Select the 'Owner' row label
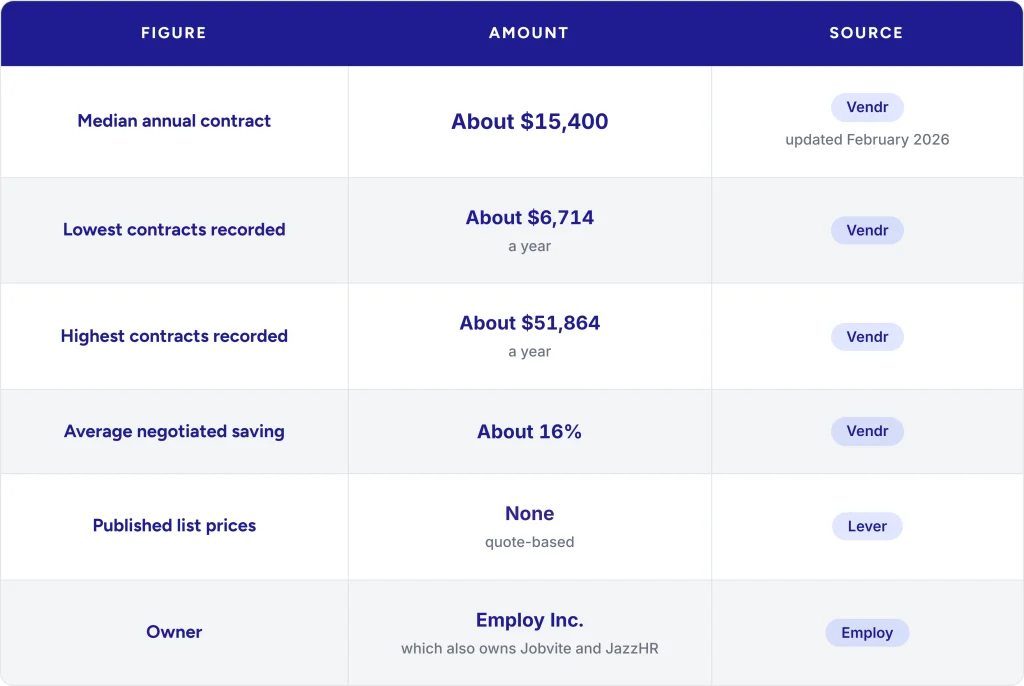The image size is (1024, 686). coord(174,632)
